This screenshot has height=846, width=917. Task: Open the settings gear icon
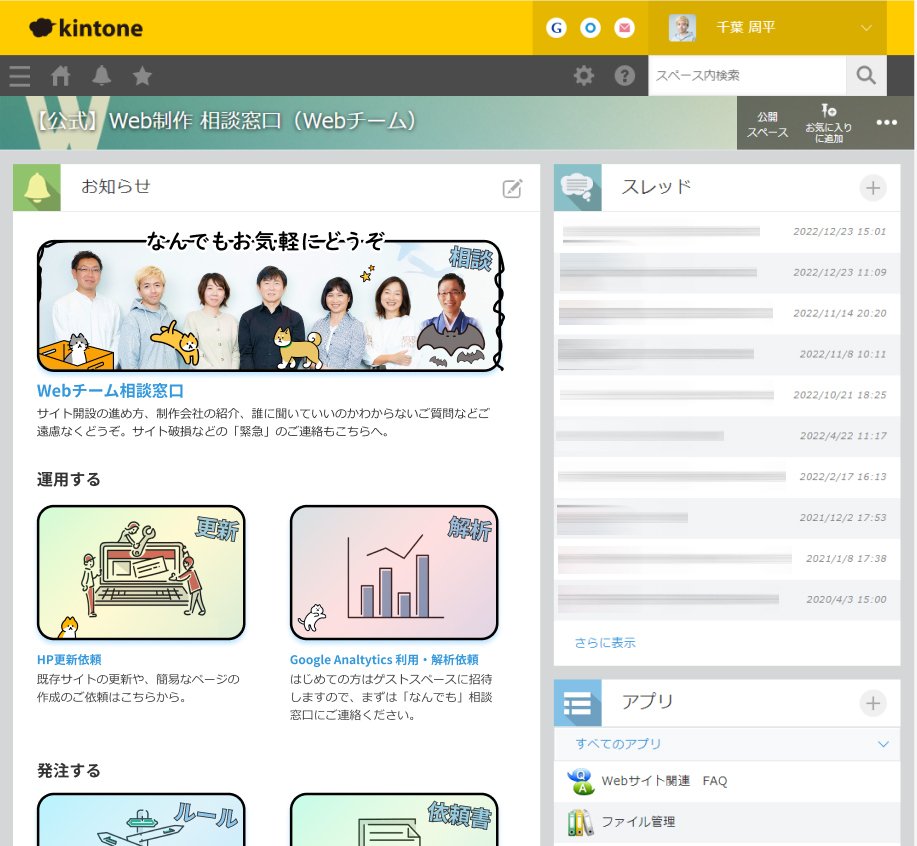point(585,75)
